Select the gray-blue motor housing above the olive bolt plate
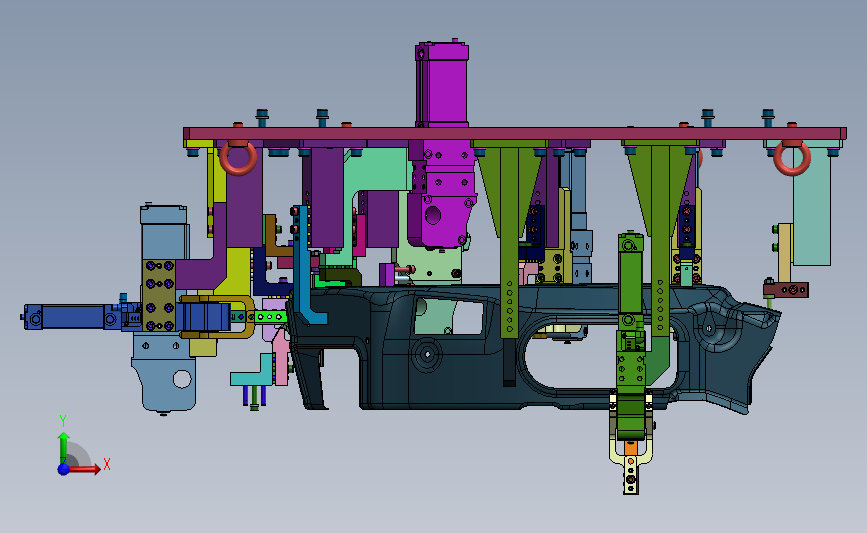Viewport: 867px width, 533px height. coord(164,232)
